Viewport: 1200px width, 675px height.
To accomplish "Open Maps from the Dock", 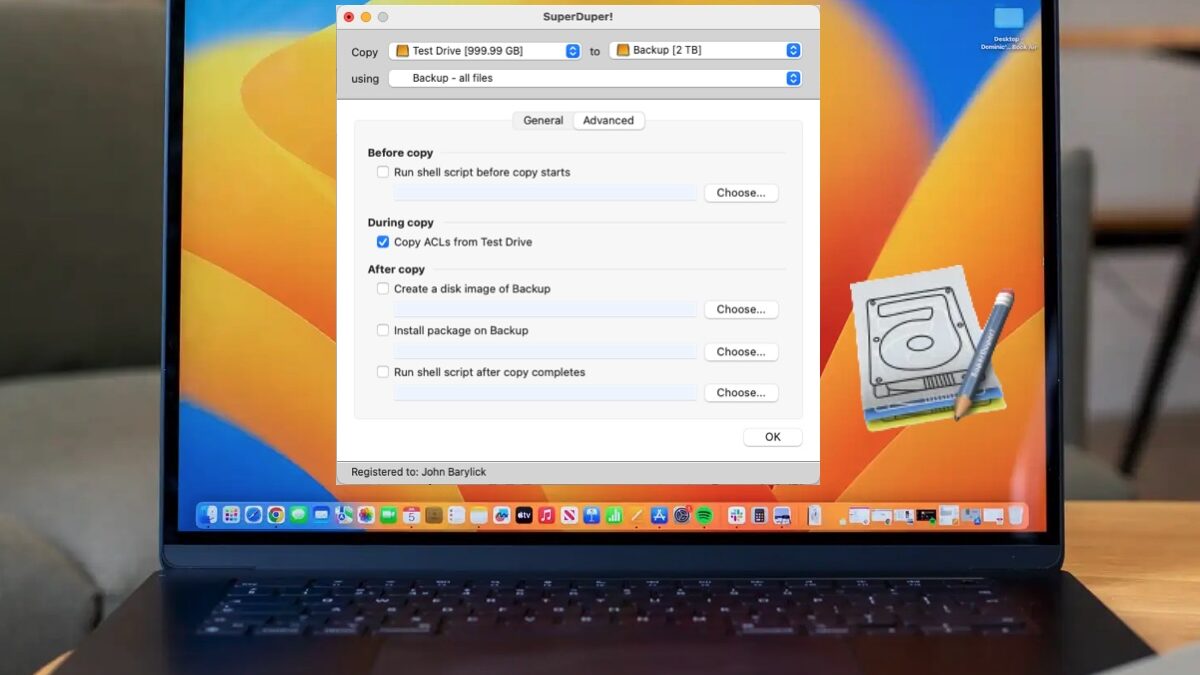I will point(343,515).
